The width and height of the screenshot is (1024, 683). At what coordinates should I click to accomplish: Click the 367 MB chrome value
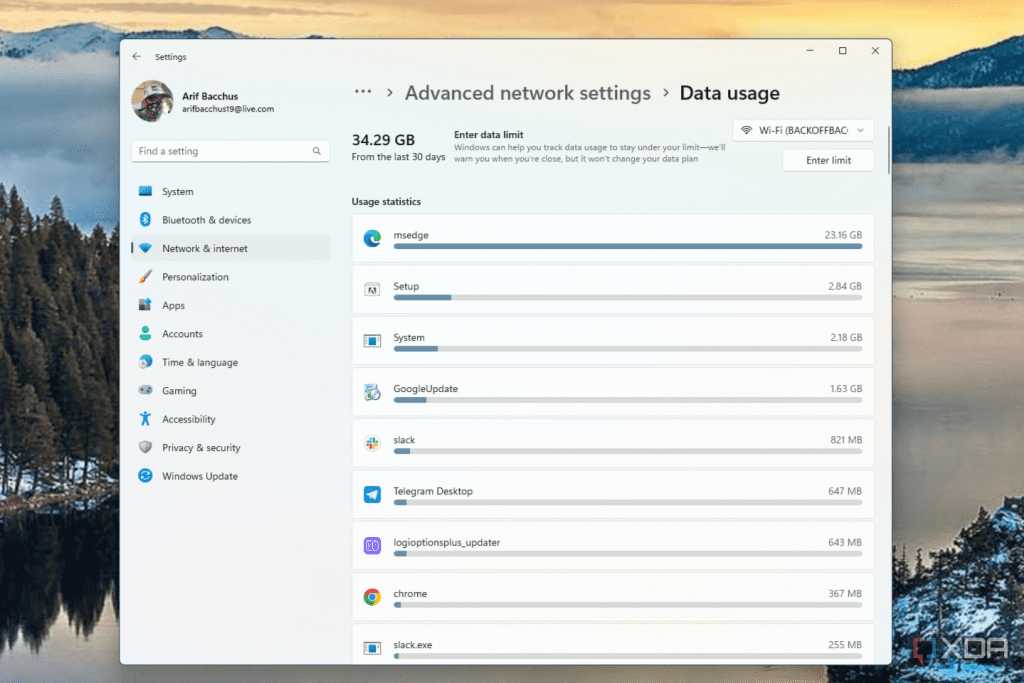coord(845,594)
